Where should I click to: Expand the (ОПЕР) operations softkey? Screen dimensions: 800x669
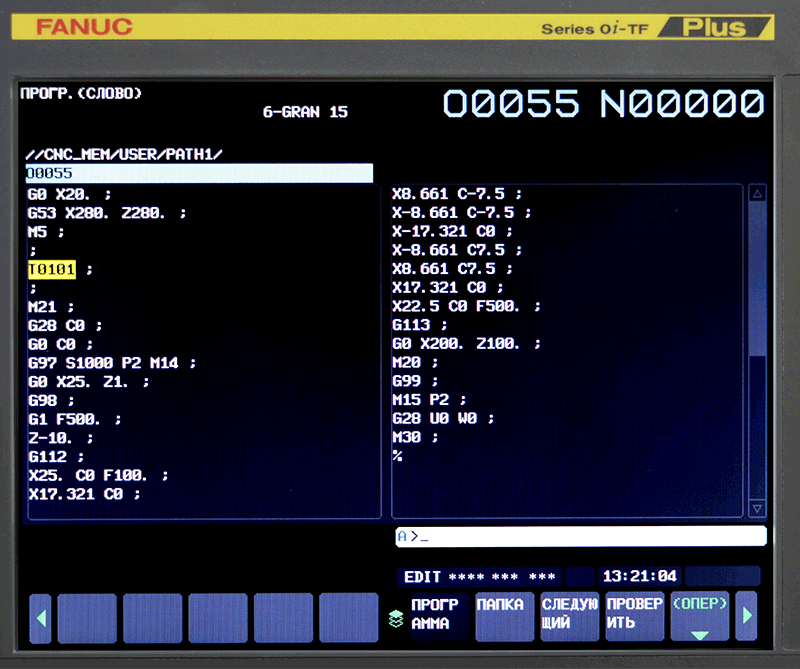coord(699,616)
